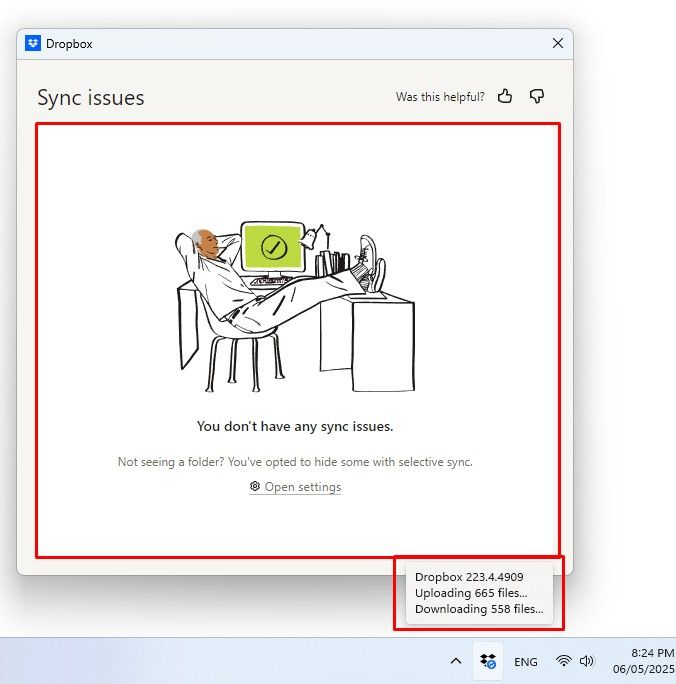Click the volume speaker icon
The image size is (676, 684).
(x=587, y=661)
